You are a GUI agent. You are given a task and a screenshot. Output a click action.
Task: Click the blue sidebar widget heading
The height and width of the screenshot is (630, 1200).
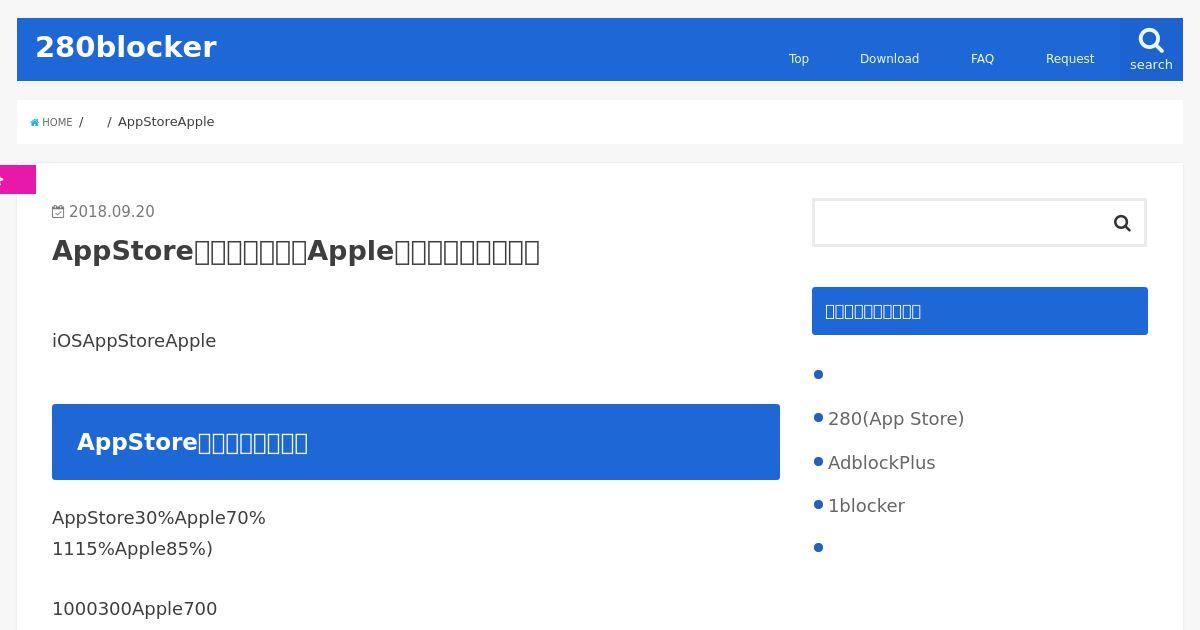click(x=980, y=311)
